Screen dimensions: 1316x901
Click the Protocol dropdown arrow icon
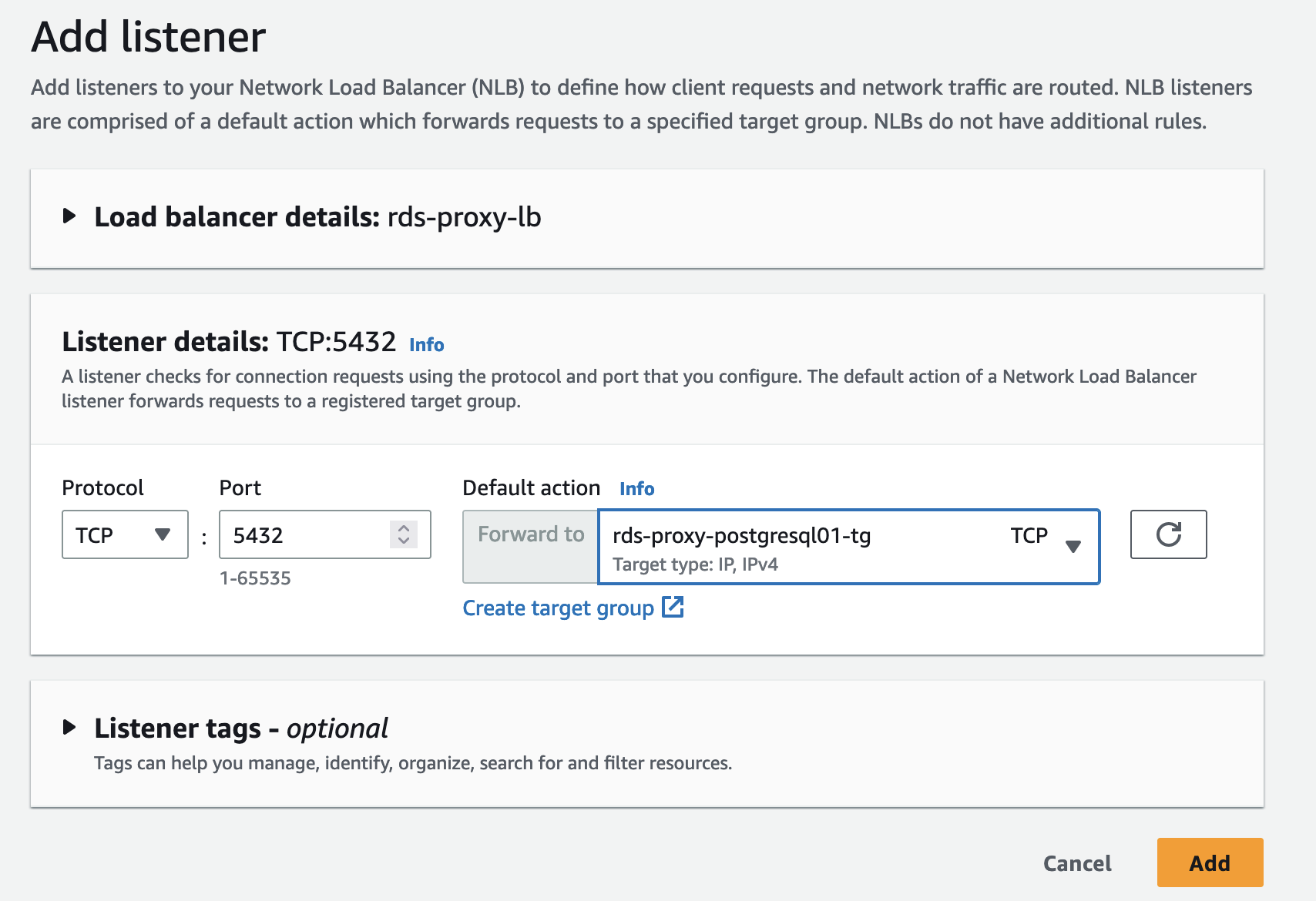pyautogui.click(x=162, y=534)
